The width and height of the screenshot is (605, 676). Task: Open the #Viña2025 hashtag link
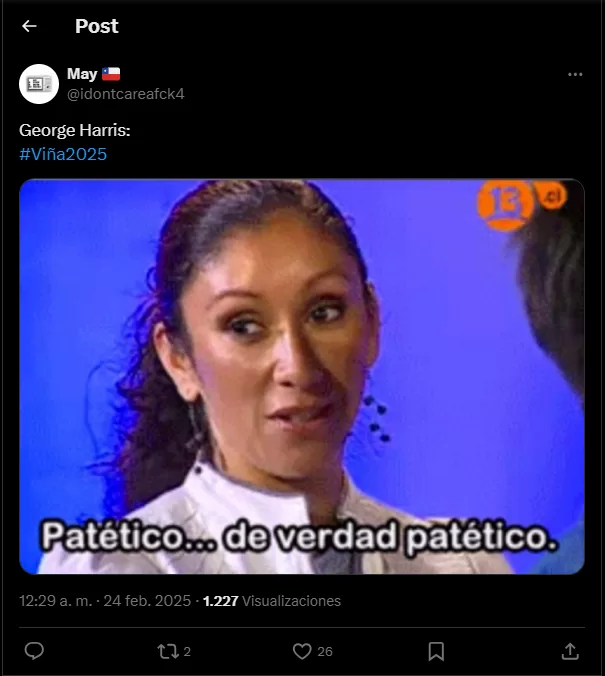[x=63, y=154]
